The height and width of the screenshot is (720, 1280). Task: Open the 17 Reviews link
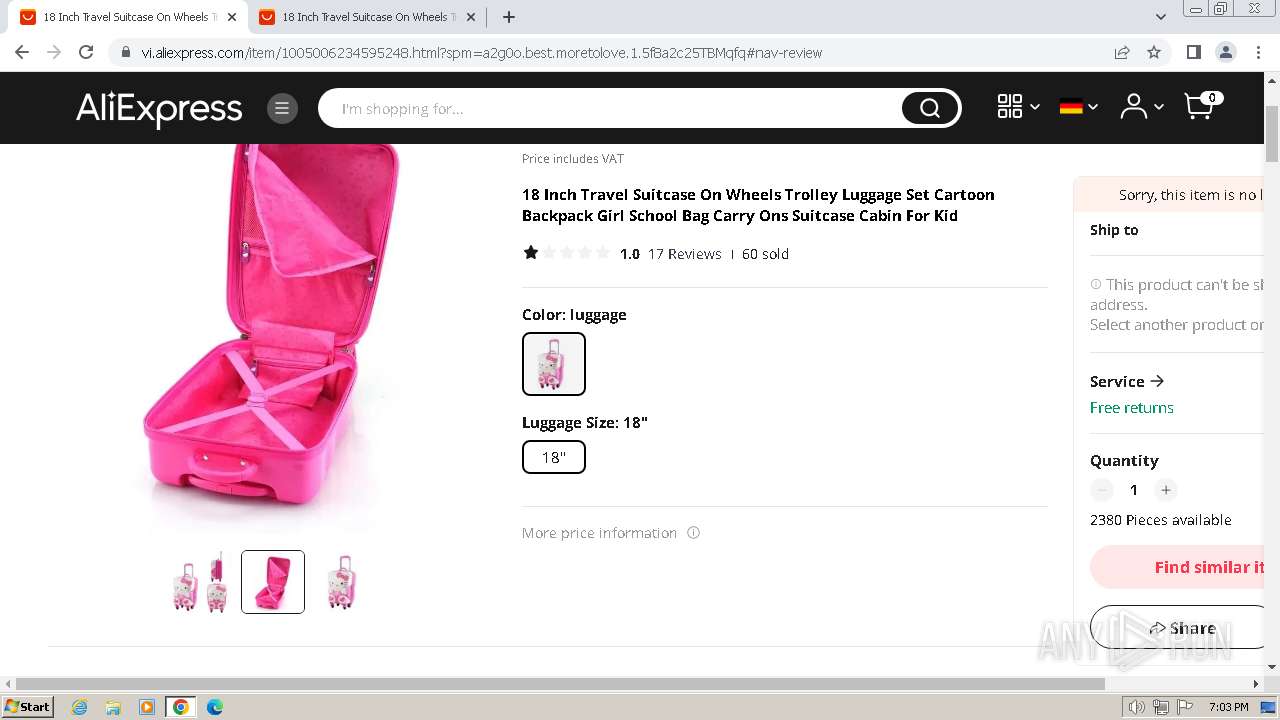point(684,254)
